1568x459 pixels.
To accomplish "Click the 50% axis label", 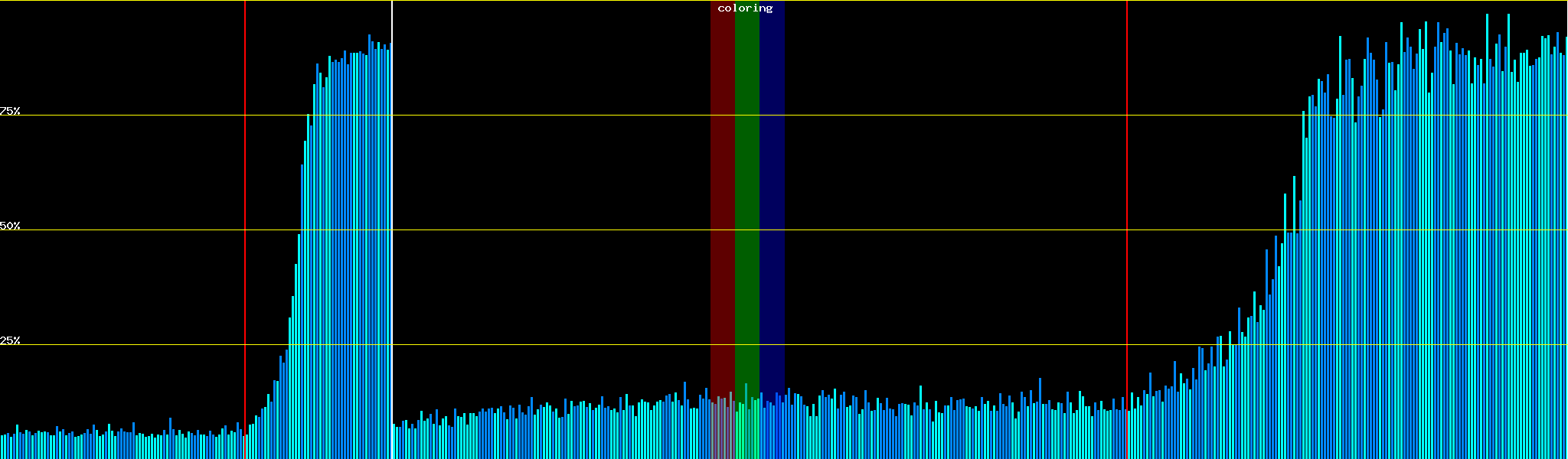I will [10, 226].
